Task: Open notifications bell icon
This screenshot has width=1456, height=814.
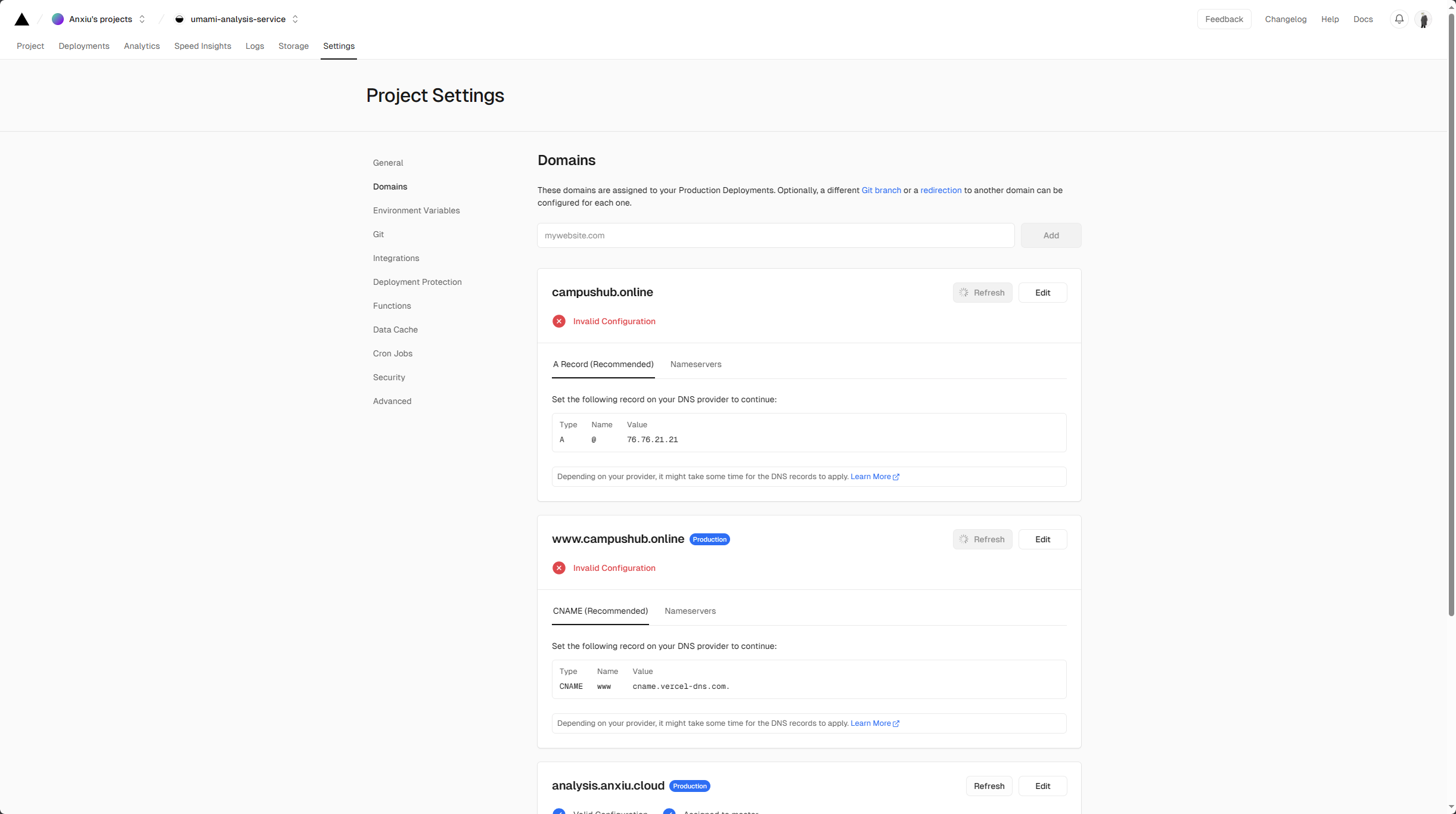Action: (x=1399, y=19)
